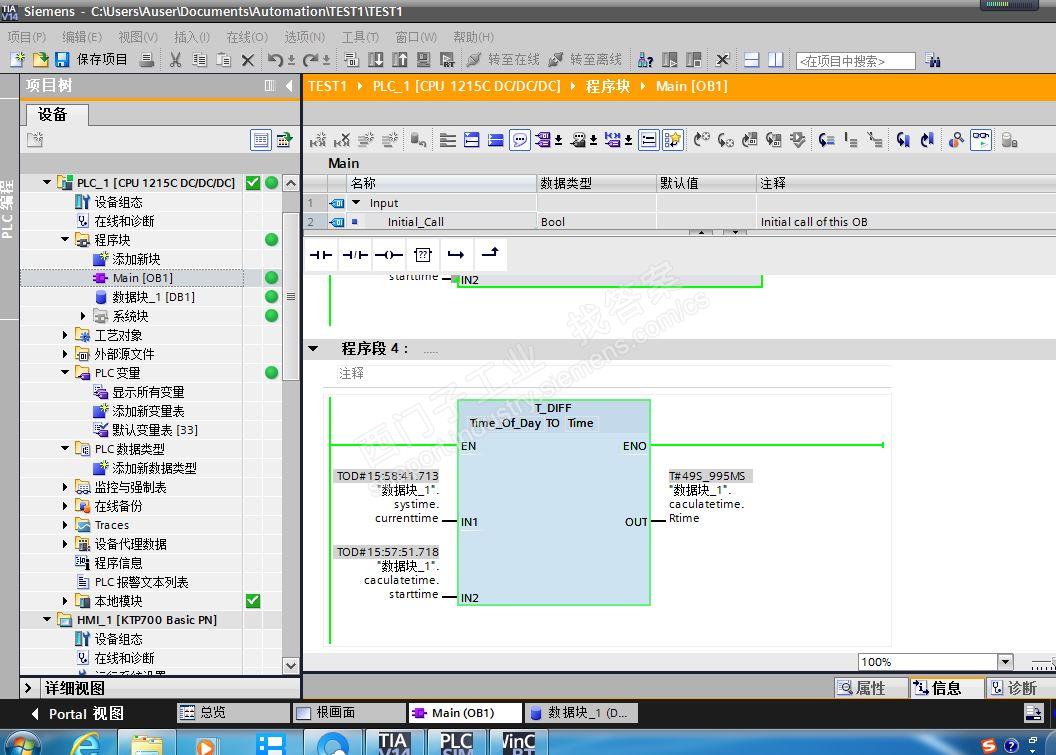Open the 编辑 (Edit) menu
This screenshot has width=1056, height=755.
(81, 37)
